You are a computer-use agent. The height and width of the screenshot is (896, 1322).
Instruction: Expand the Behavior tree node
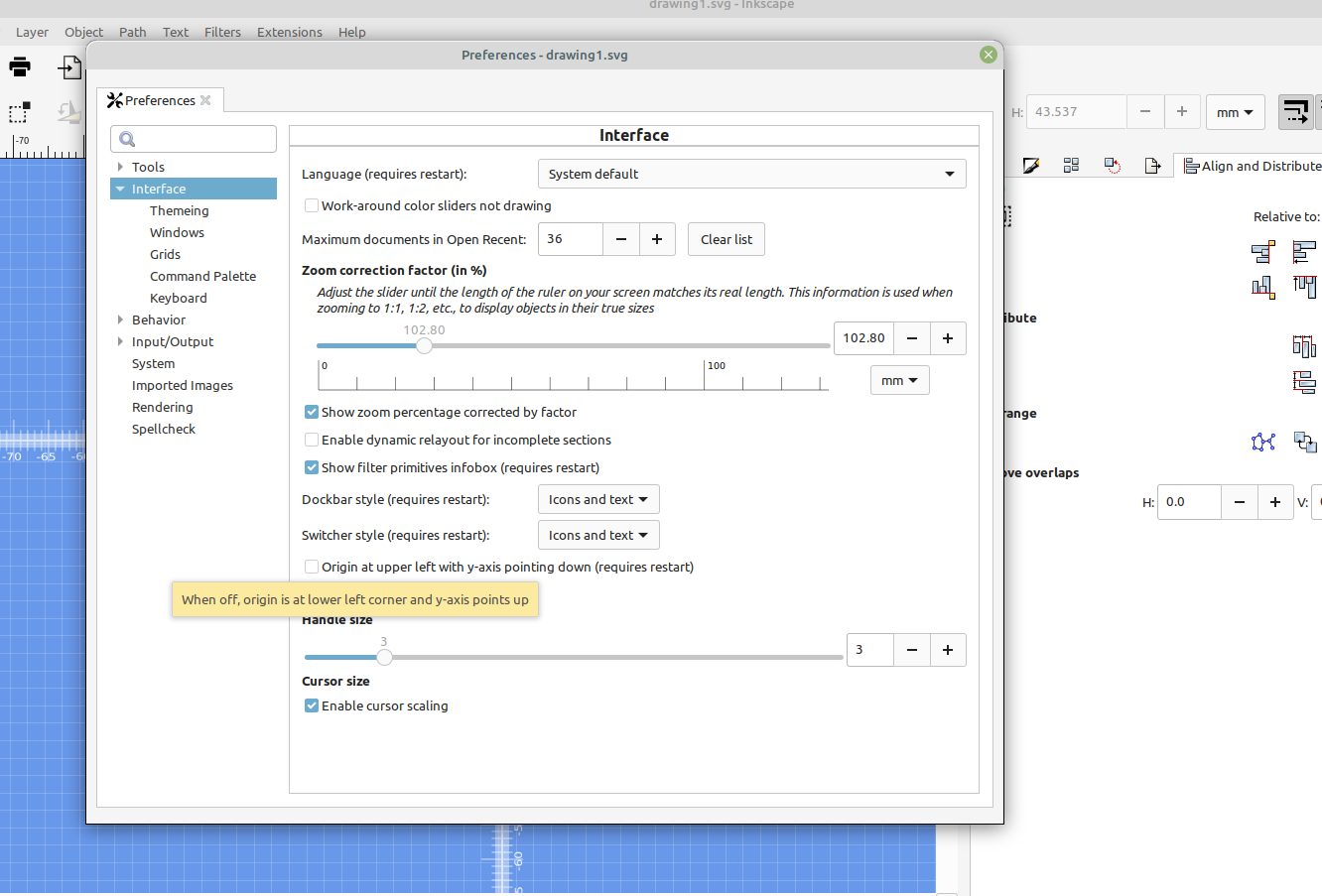tap(120, 320)
